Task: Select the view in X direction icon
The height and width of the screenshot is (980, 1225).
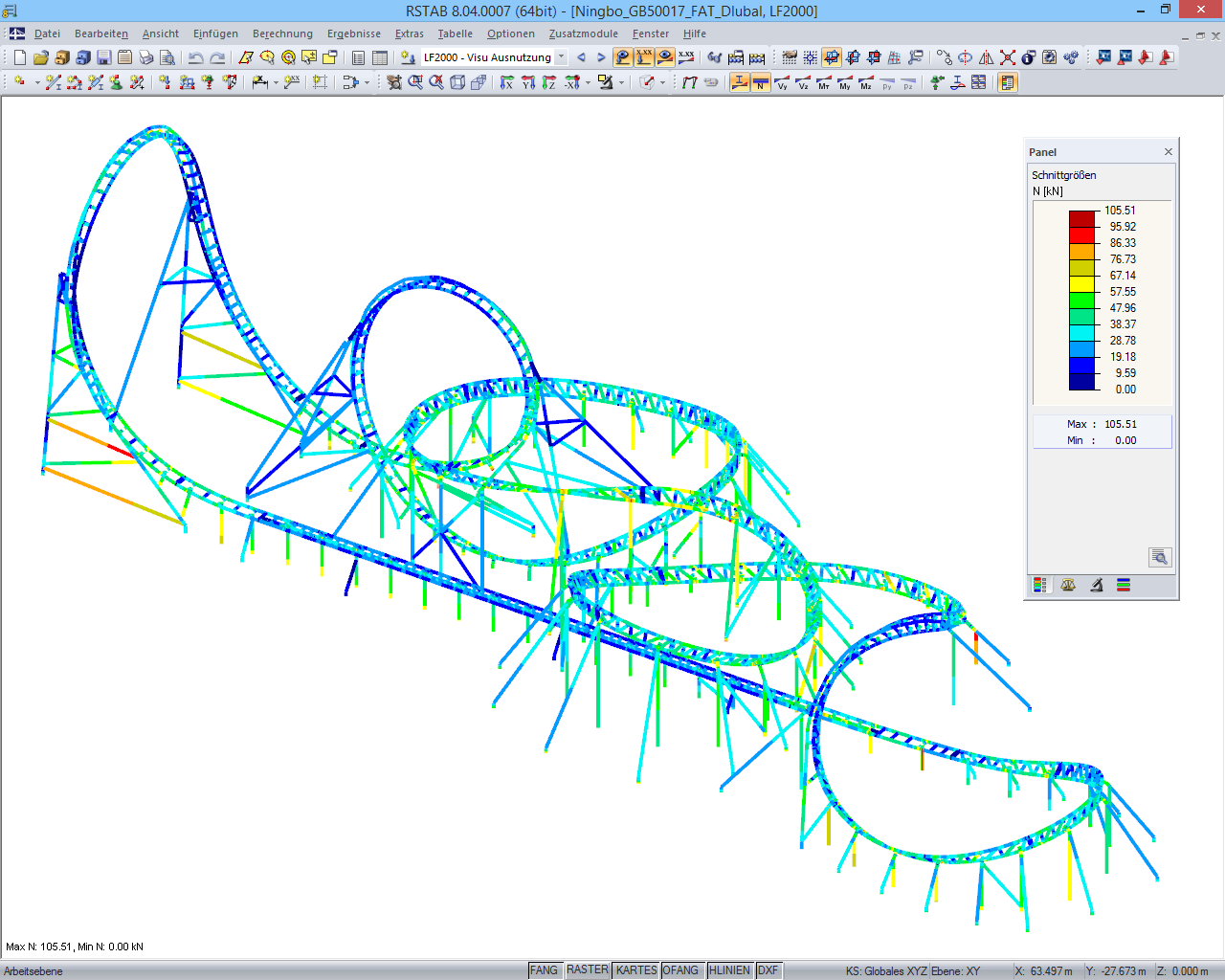Action: [x=506, y=82]
